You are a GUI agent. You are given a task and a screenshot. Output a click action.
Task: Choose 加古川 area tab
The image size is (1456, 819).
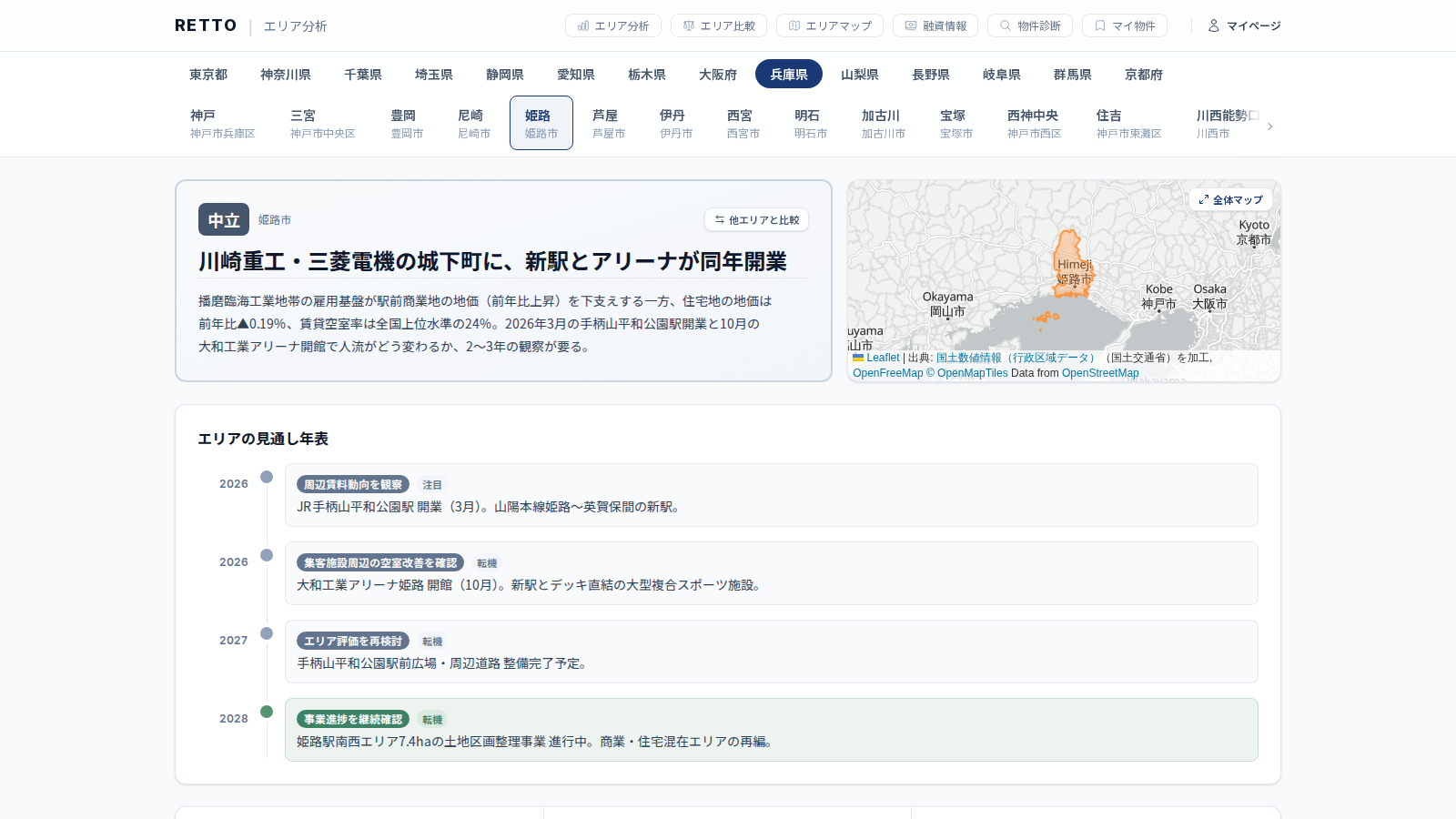point(884,123)
